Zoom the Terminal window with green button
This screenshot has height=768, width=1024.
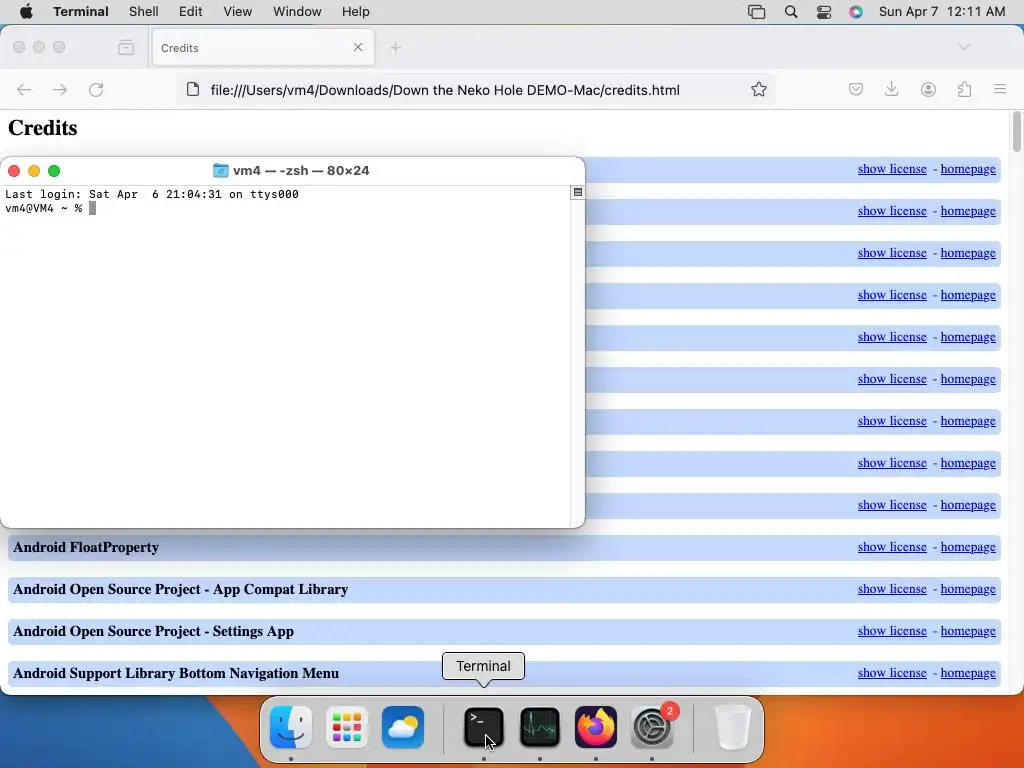pos(54,171)
